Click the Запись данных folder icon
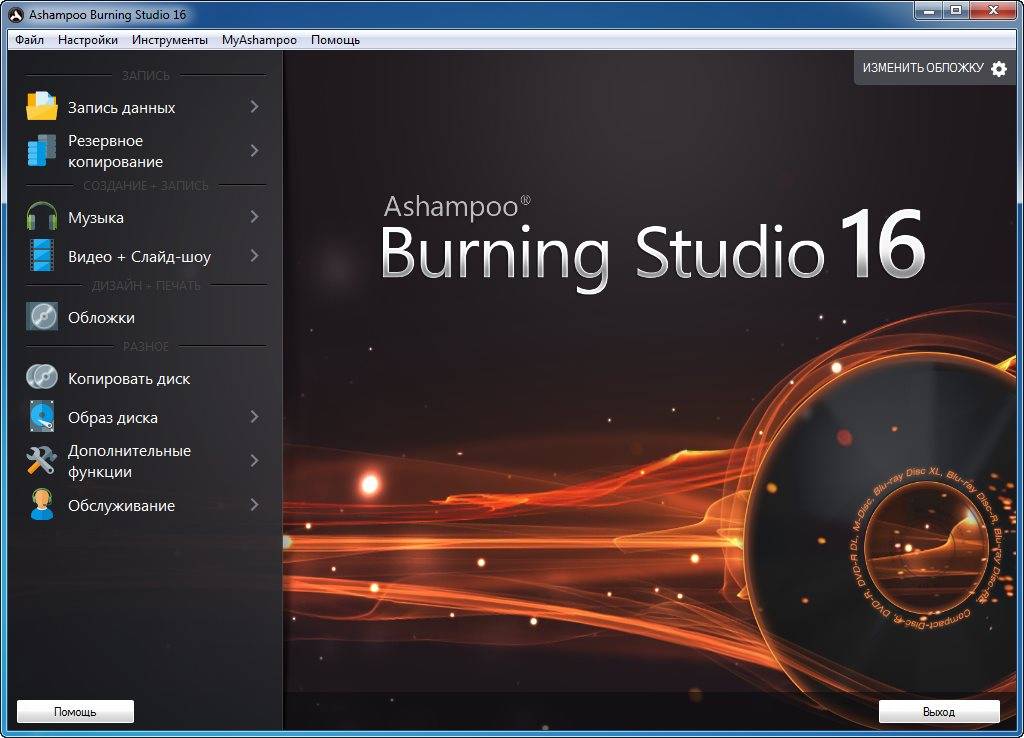This screenshot has height=738, width=1024. click(42, 106)
